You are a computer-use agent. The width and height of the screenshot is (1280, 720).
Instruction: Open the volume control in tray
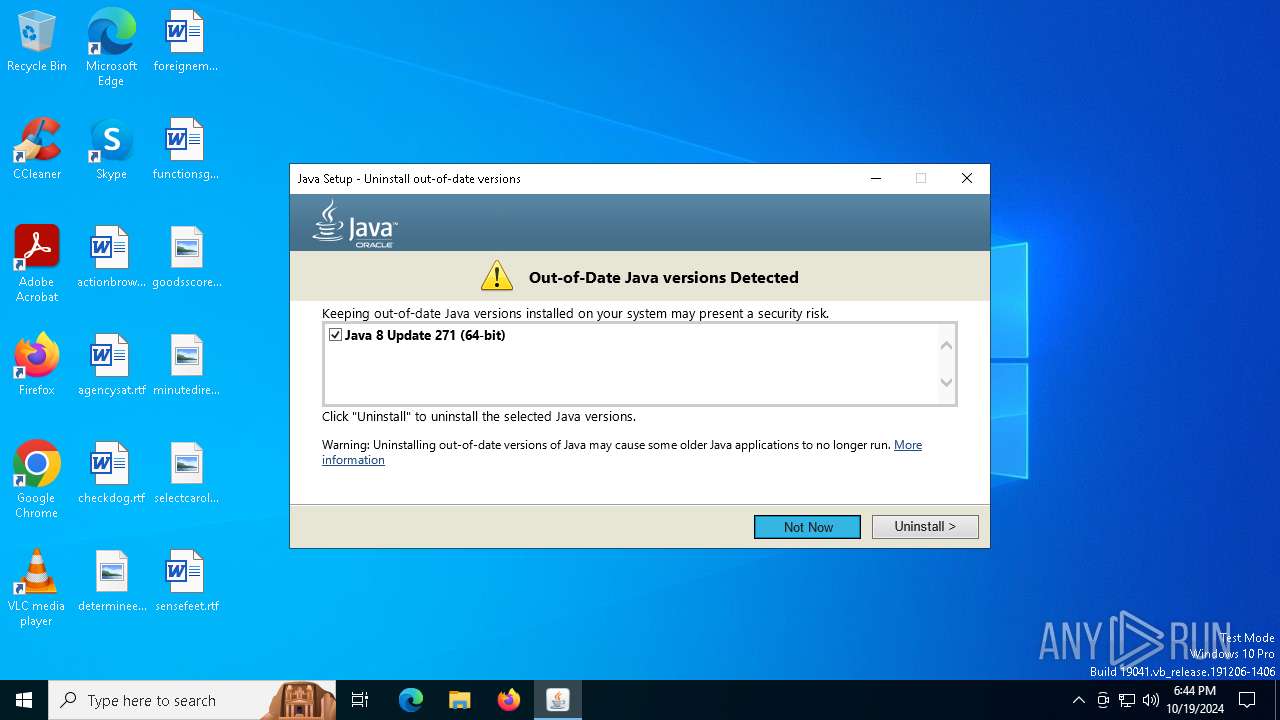point(1151,700)
